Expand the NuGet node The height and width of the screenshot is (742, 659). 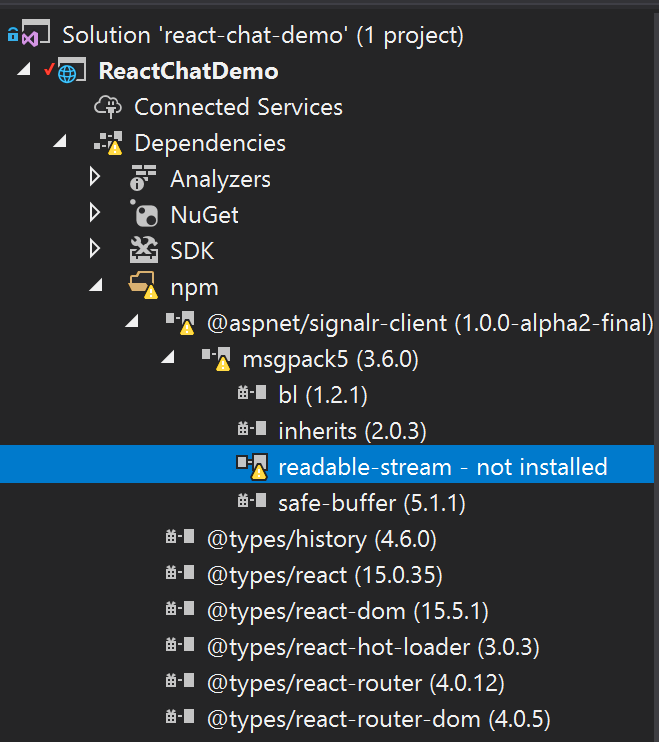(x=95, y=212)
